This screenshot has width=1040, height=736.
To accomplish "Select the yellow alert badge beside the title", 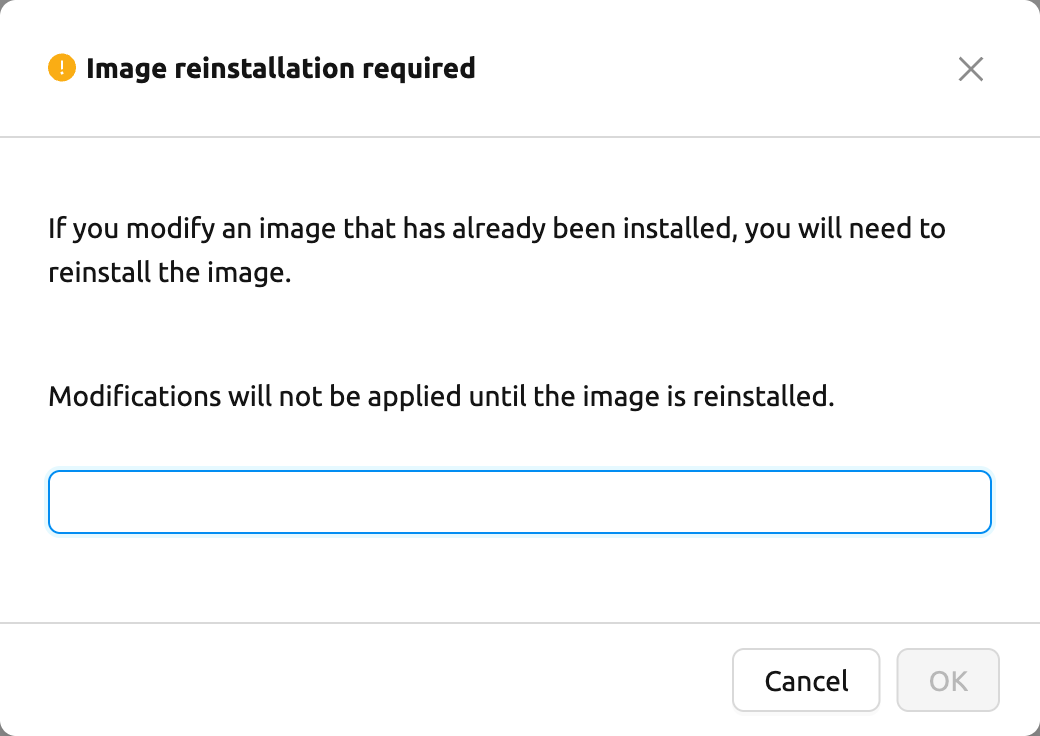I will coord(62,68).
